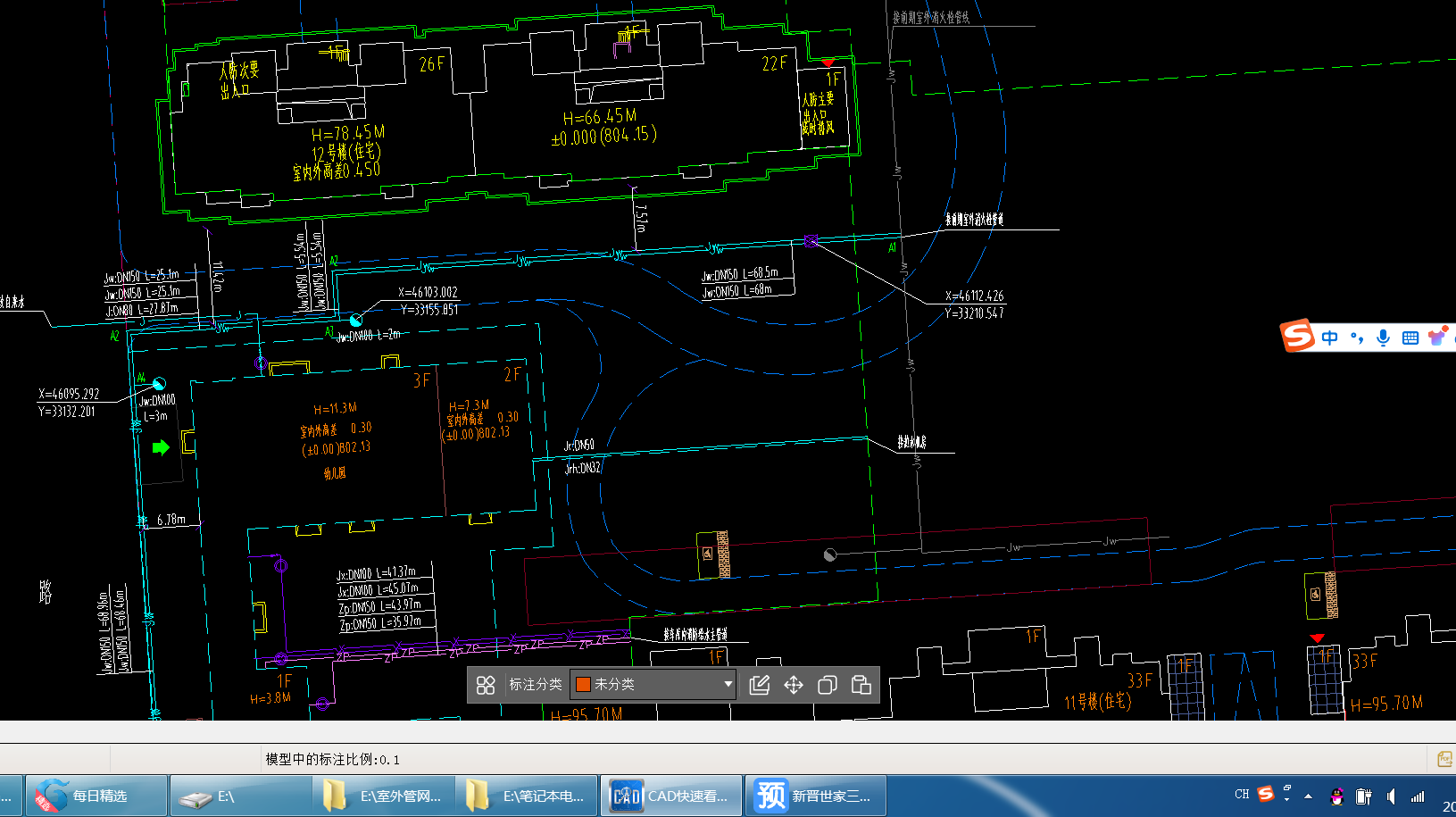Image resolution: width=1456 pixels, height=817 pixels.
Task: Switch to CAD快速看图 taskbar window
Action: [x=671, y=796]
